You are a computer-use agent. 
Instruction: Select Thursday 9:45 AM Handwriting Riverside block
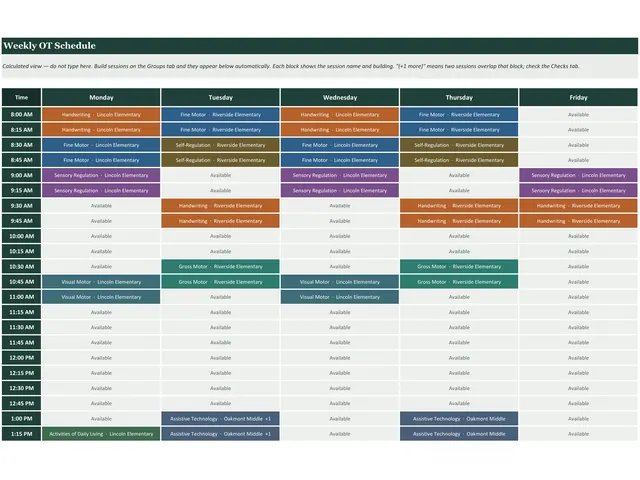tap(459, 221)
